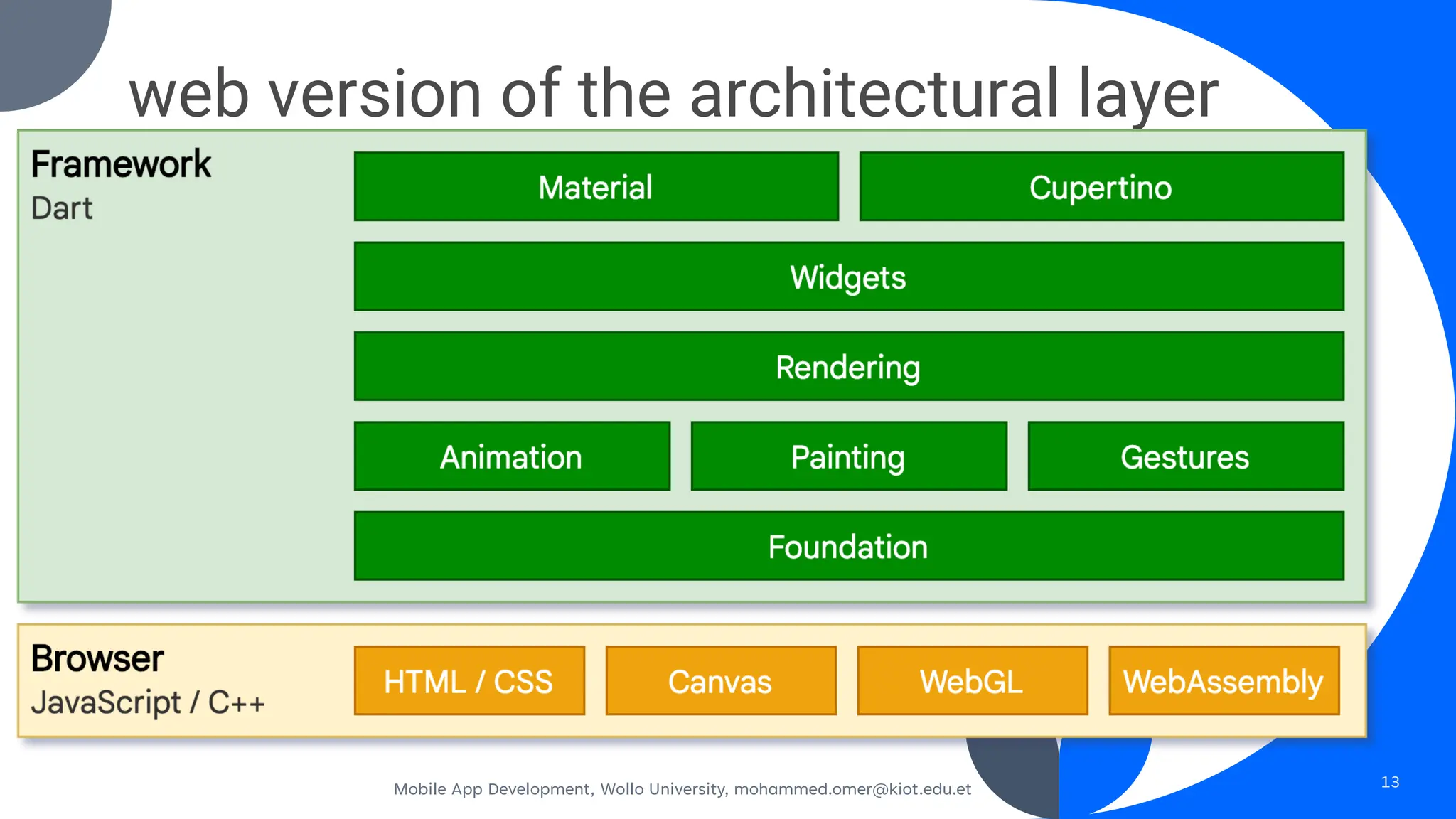Click the Mobile App Development footer text

(x=492, y=789)
